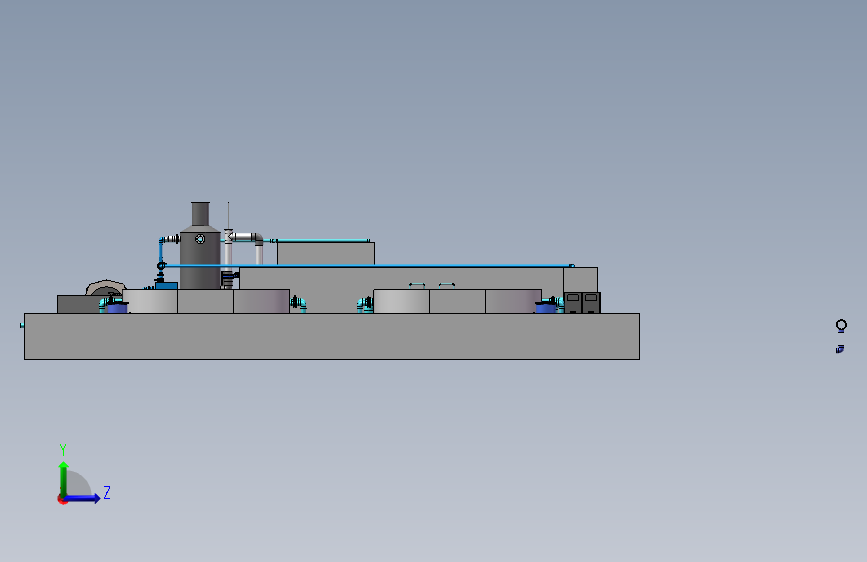Click the red origin ball of the triad
Screen dimensions: 867x562
point(62,499)
